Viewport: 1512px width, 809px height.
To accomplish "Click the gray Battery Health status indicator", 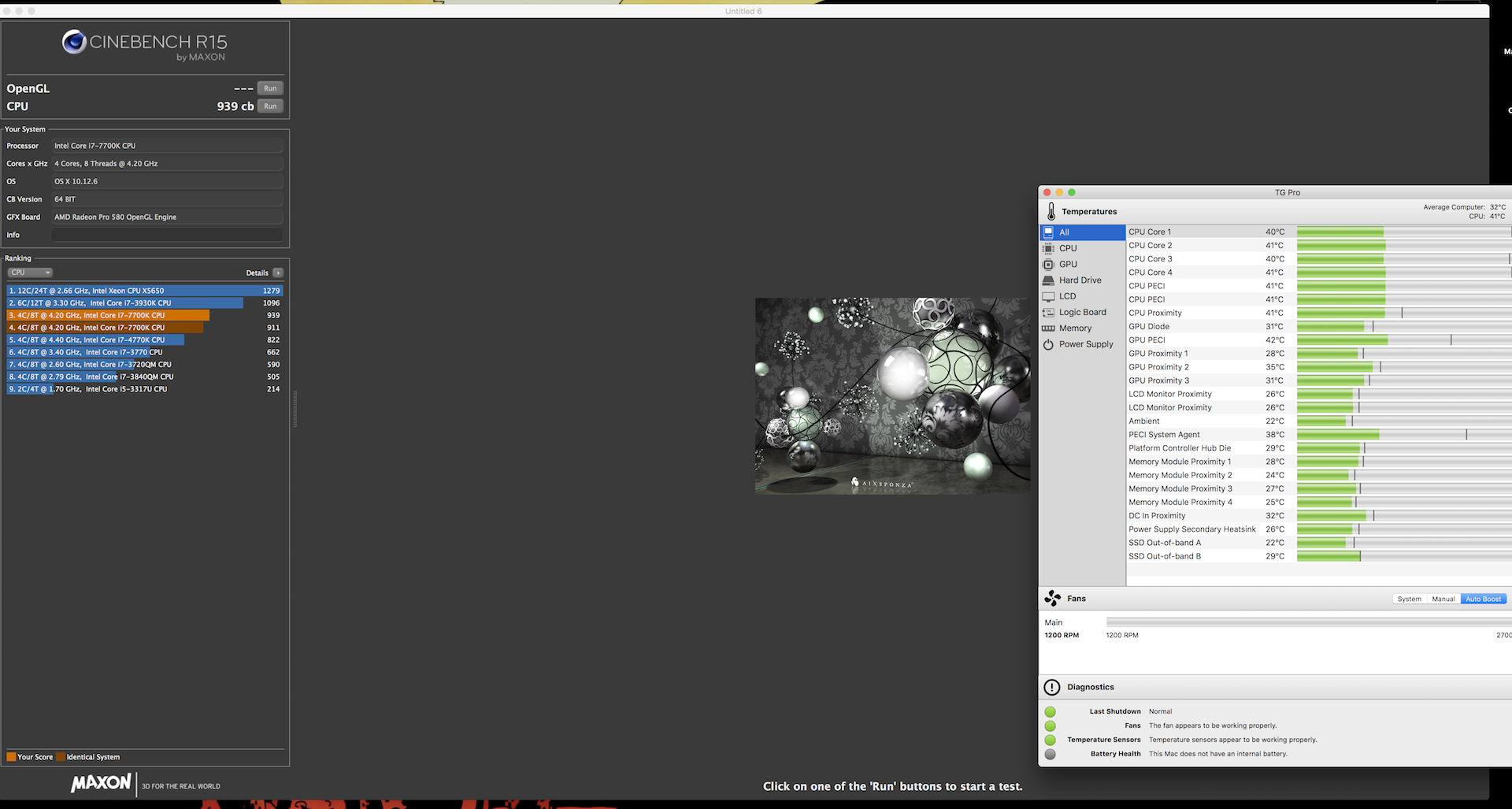I will 1050,754.
